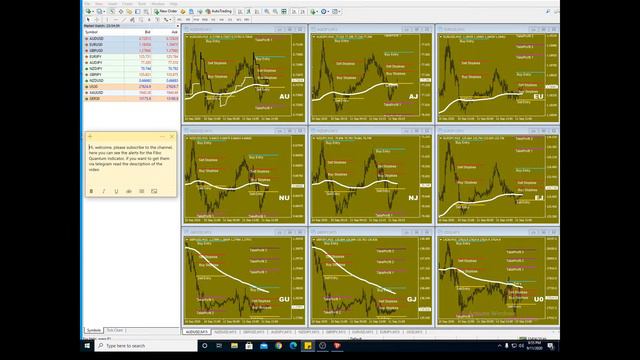The height and width of the screenshot is (360, 640).
Task: Switch to Tick Chart tab
Action: click(x=115, y=330)
